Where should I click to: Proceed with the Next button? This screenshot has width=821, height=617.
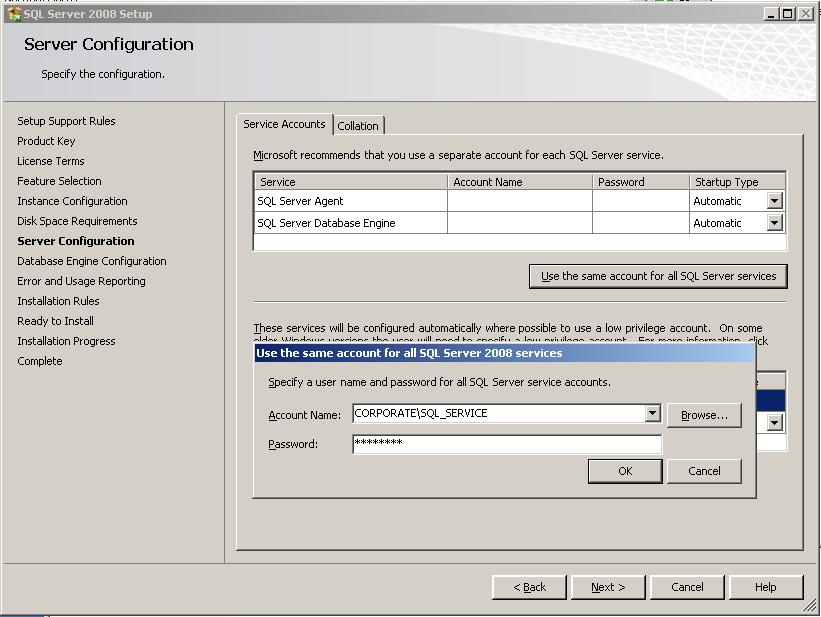click(608, 587)
